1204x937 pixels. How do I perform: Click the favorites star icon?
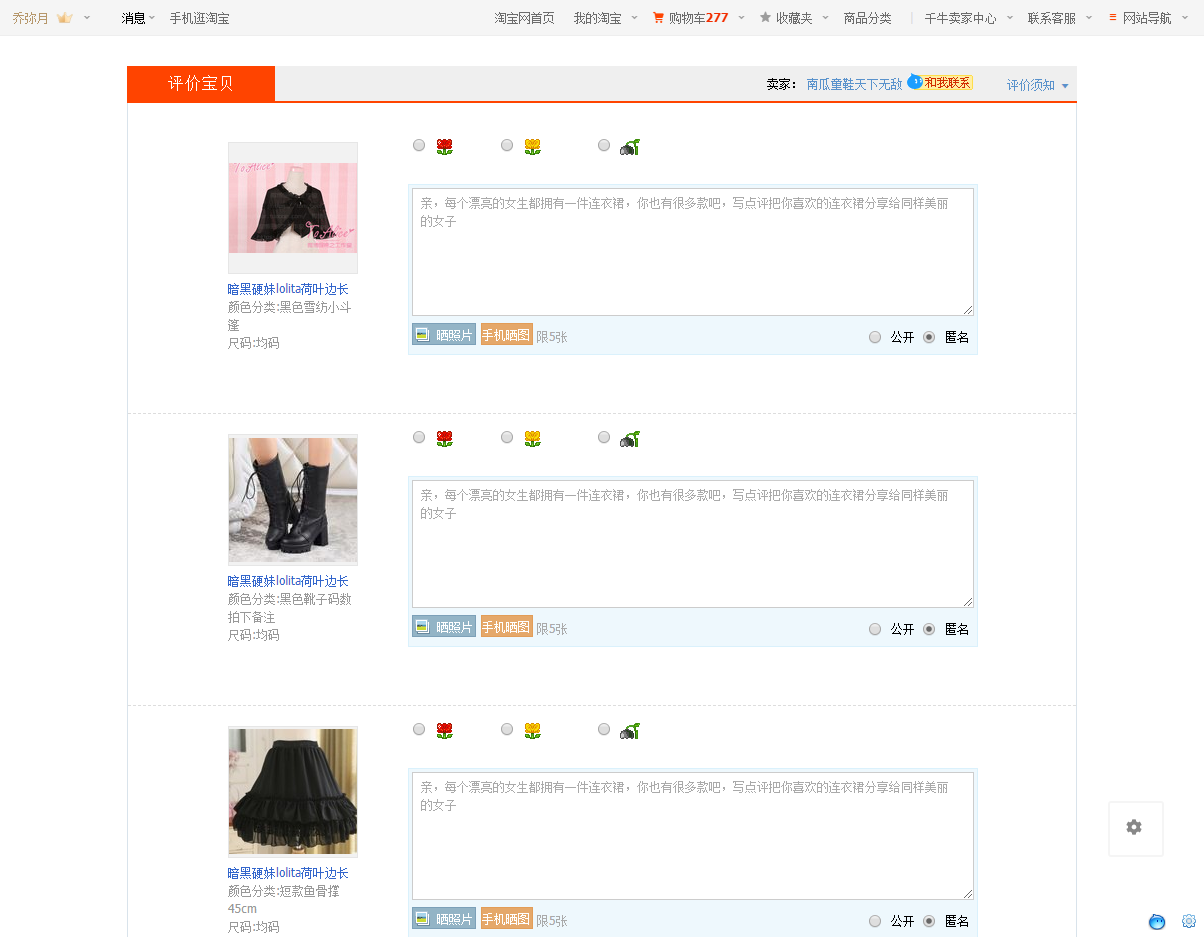pyautogui.click(x=765, y=17)
